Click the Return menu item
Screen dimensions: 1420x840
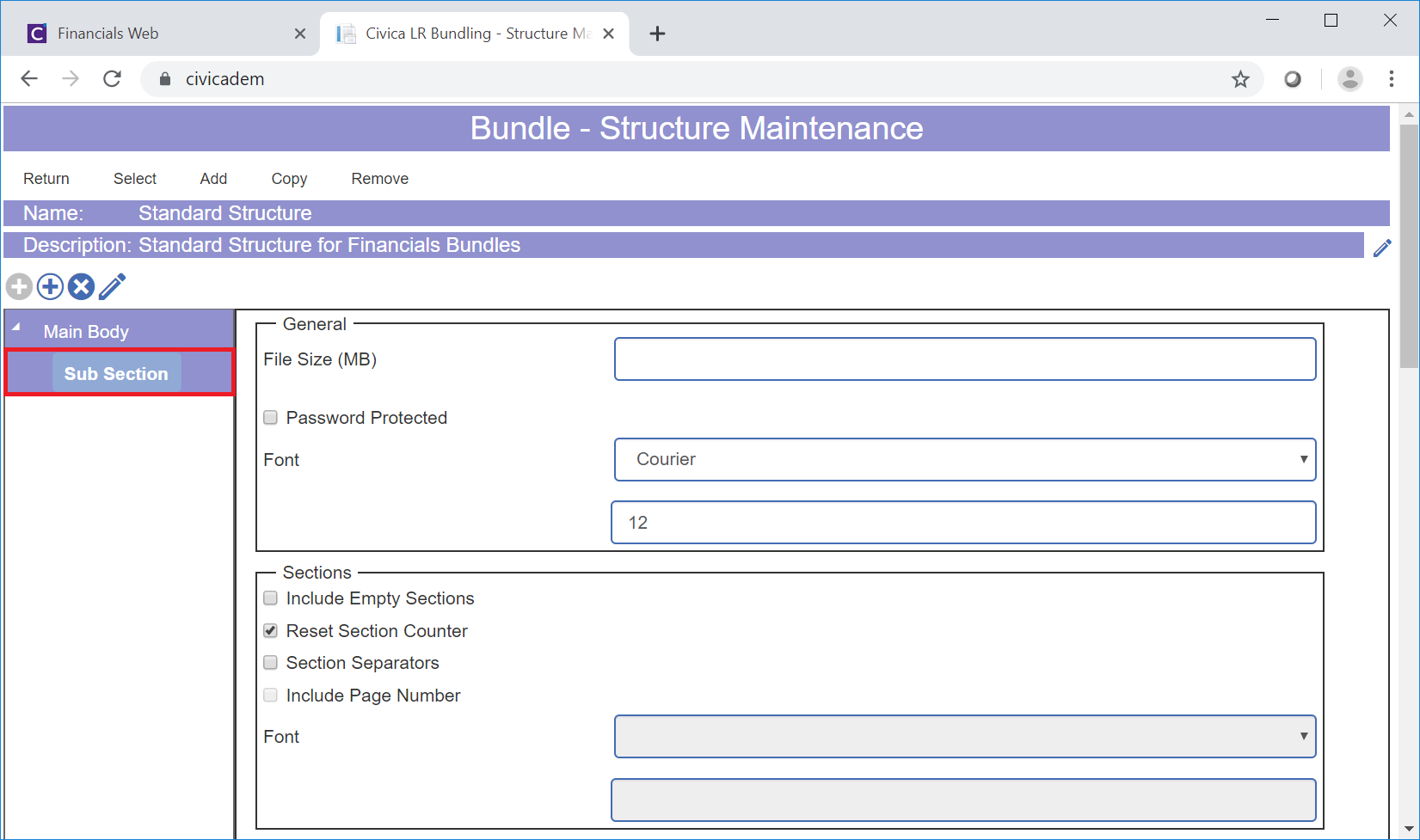(46, 179)
